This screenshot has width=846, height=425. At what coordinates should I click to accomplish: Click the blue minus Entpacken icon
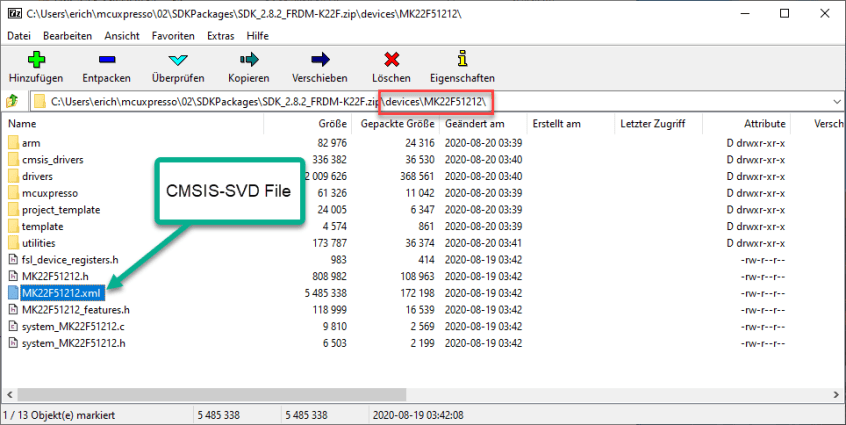(106, 60)
